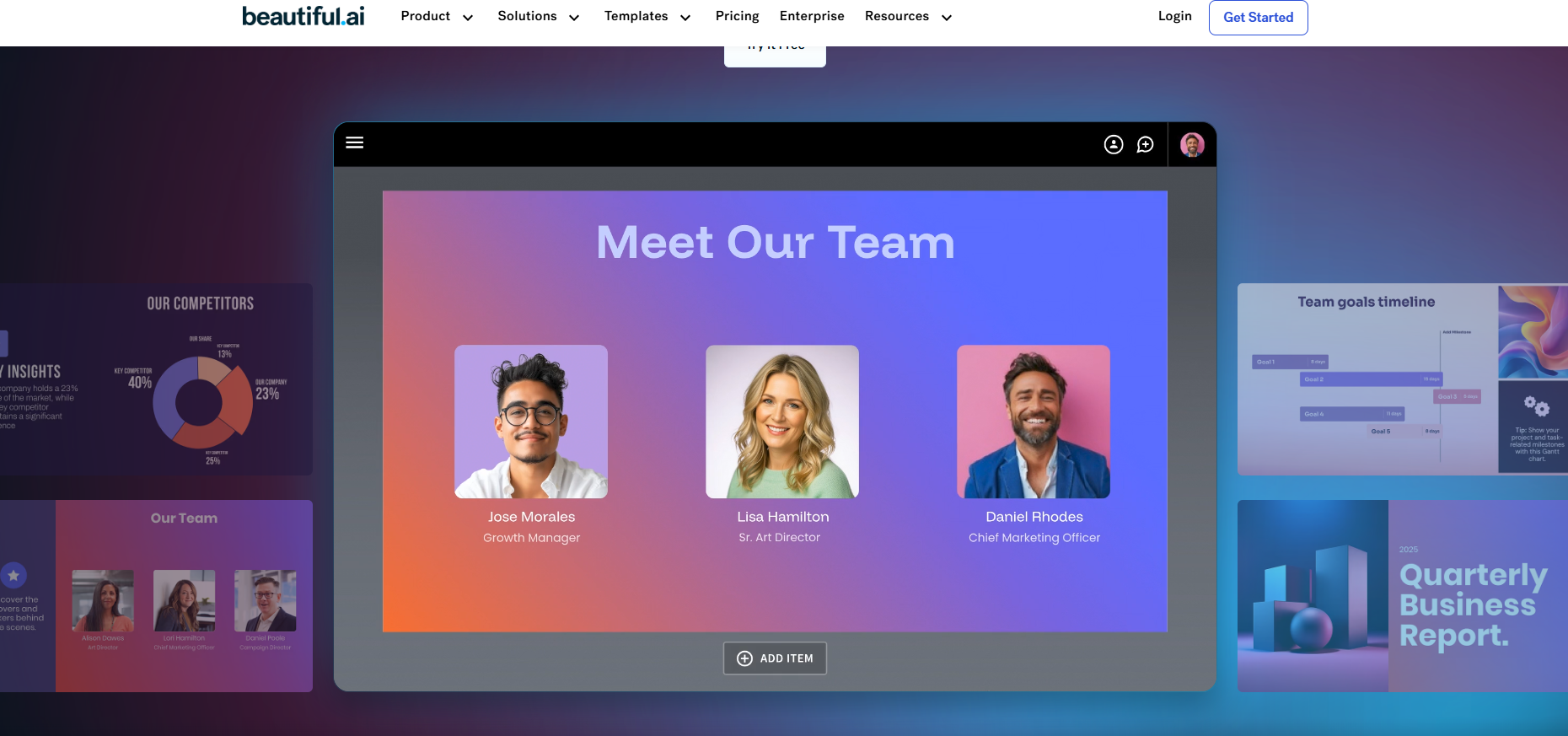Open the Templates dropdown
Image resolution: width=1568 pixels, height=736 pixels.
pyautogui.click(x=647, y=17)
